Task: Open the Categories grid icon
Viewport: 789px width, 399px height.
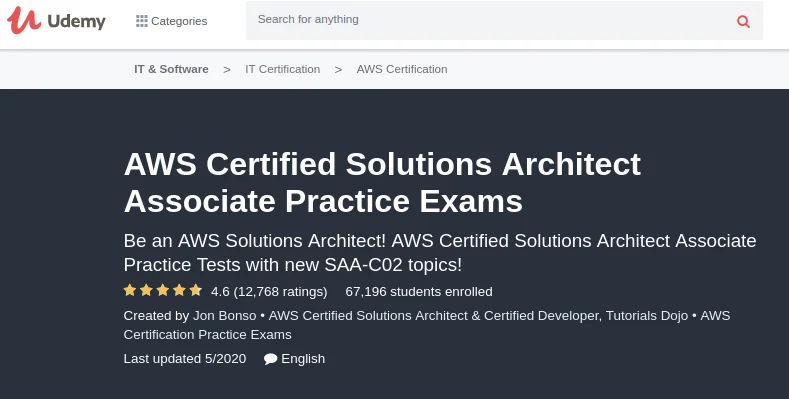Action: (x=141, y=21)
